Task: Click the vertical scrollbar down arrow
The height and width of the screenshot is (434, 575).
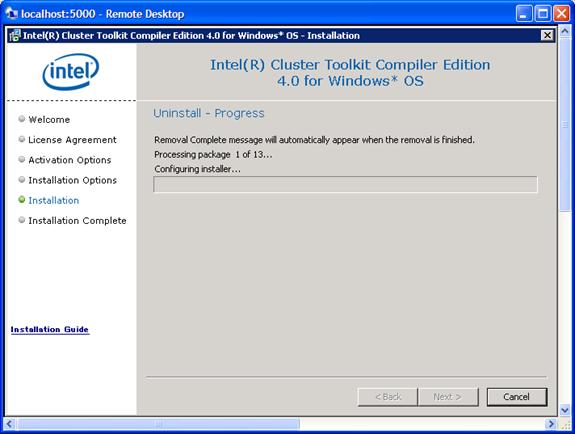Action: point(565,409)
